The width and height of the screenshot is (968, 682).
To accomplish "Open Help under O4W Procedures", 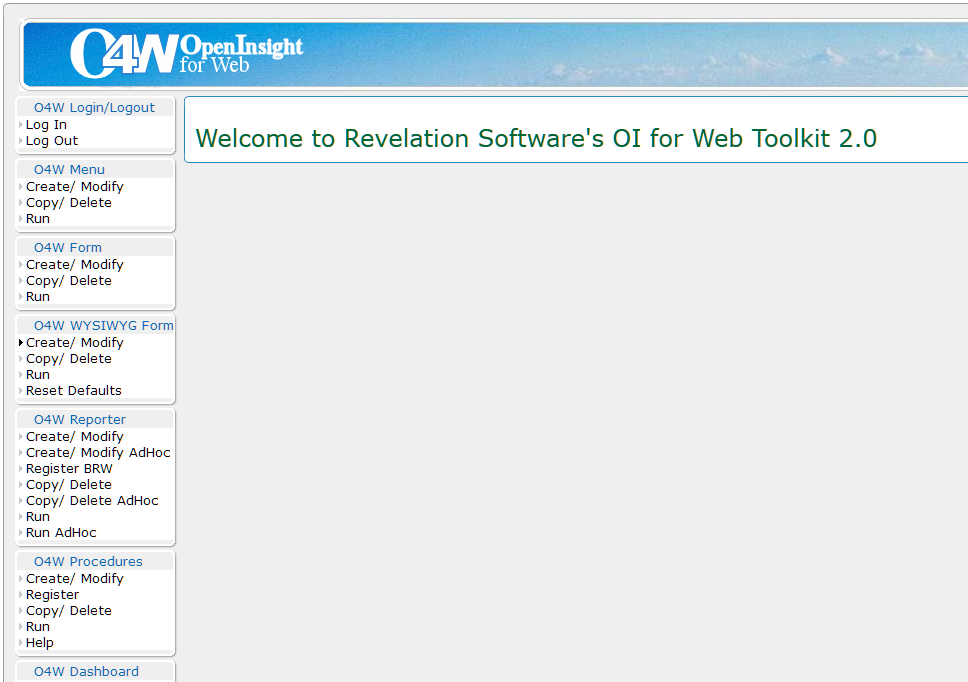I will [x=40, y=642].
